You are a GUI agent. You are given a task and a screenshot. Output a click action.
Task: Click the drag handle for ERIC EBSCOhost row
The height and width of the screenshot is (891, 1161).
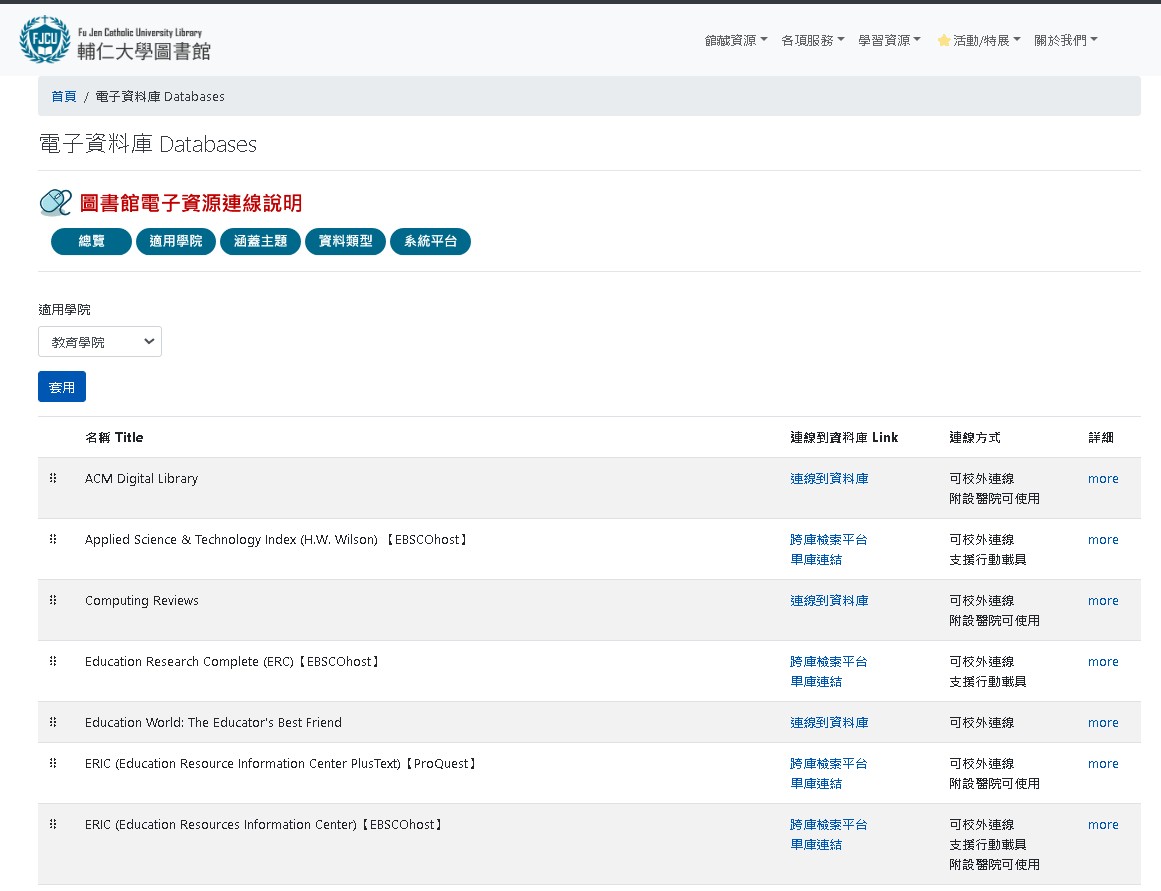coord(53,824)
